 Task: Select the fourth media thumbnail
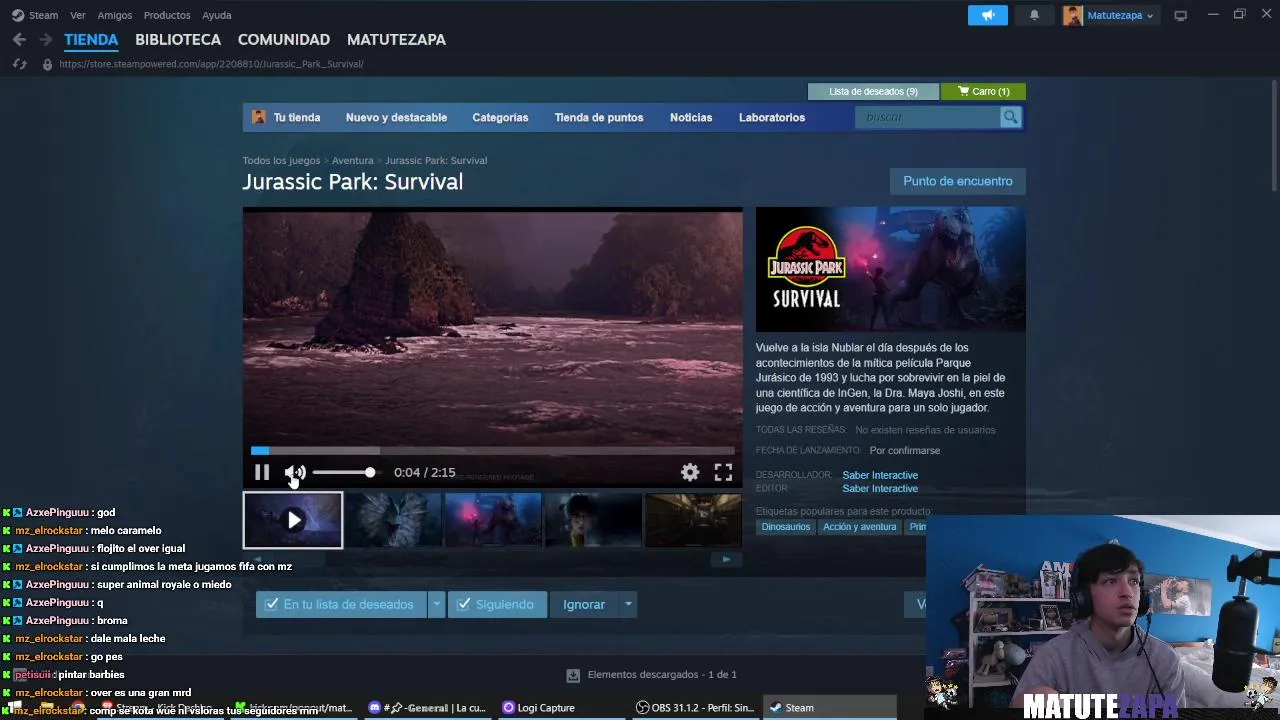coord(593,520)
